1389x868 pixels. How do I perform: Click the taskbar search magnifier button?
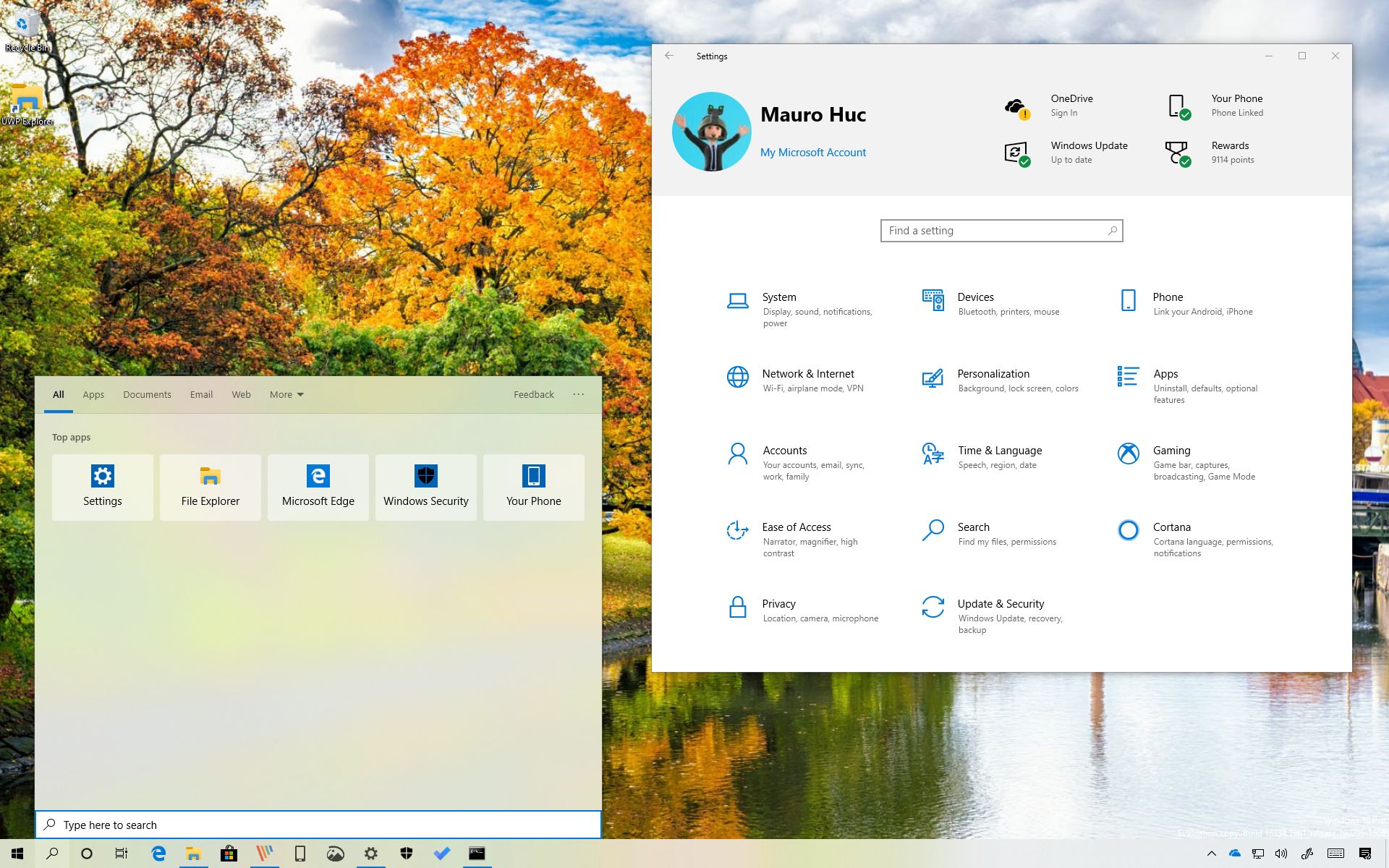point(52,854)
